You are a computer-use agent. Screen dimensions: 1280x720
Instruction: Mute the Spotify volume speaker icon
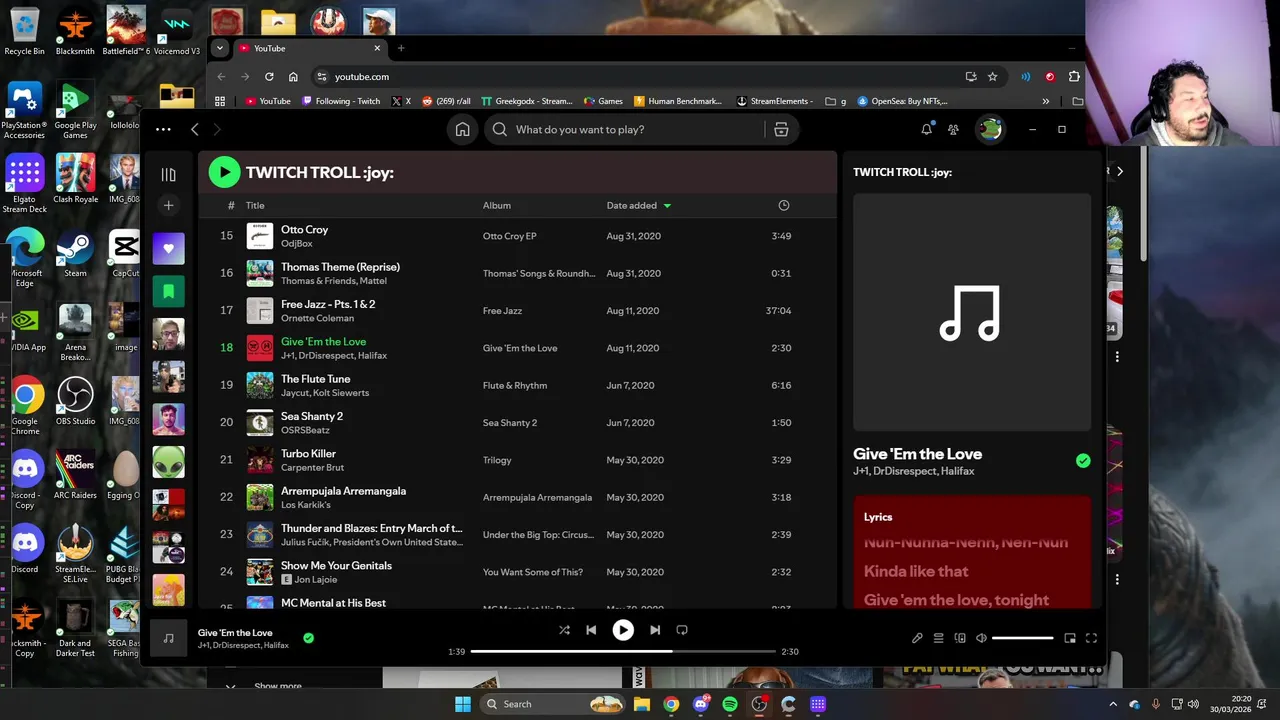pyautogui.click(x=981, y=638)
